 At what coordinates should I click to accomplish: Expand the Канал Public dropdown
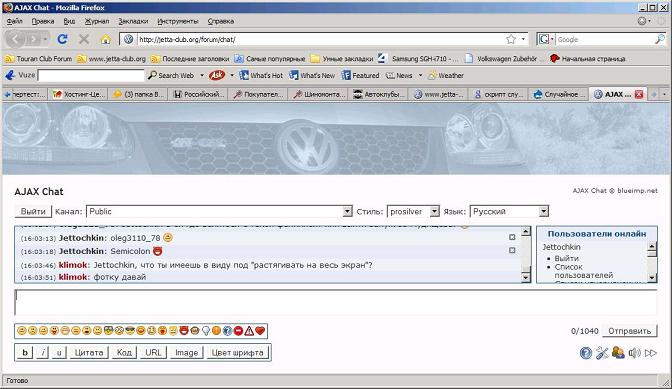347,212
